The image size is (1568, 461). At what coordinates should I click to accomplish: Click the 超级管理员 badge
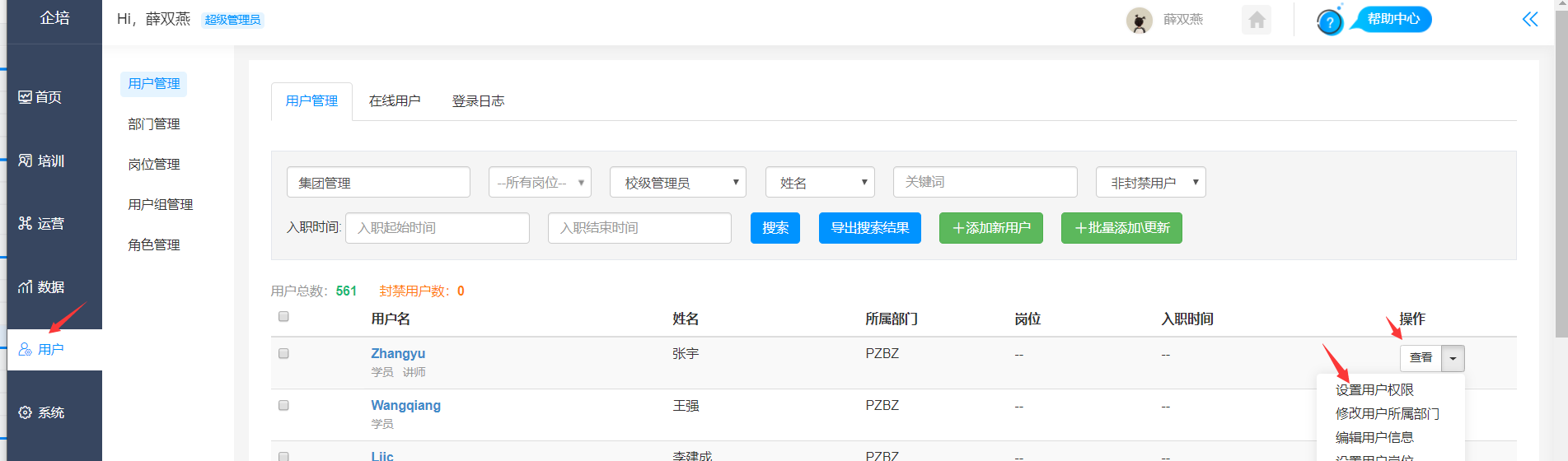coord(232,20)
